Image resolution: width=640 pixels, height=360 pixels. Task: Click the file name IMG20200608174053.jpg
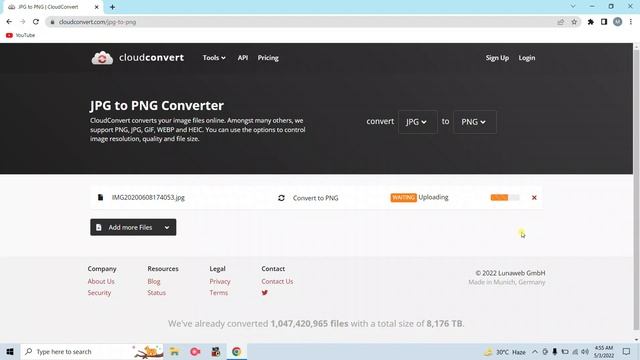[148, 197]
